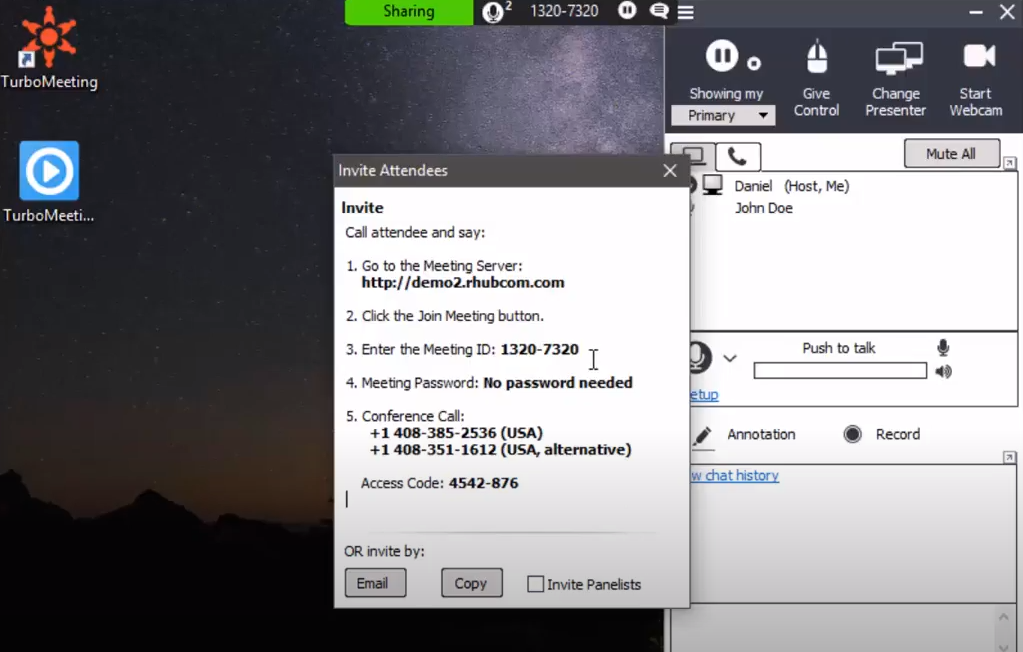The height and width of the screenshot is (652, 1023).
Task: Toggle recording via the Record radio button
Action: [852, 434]
